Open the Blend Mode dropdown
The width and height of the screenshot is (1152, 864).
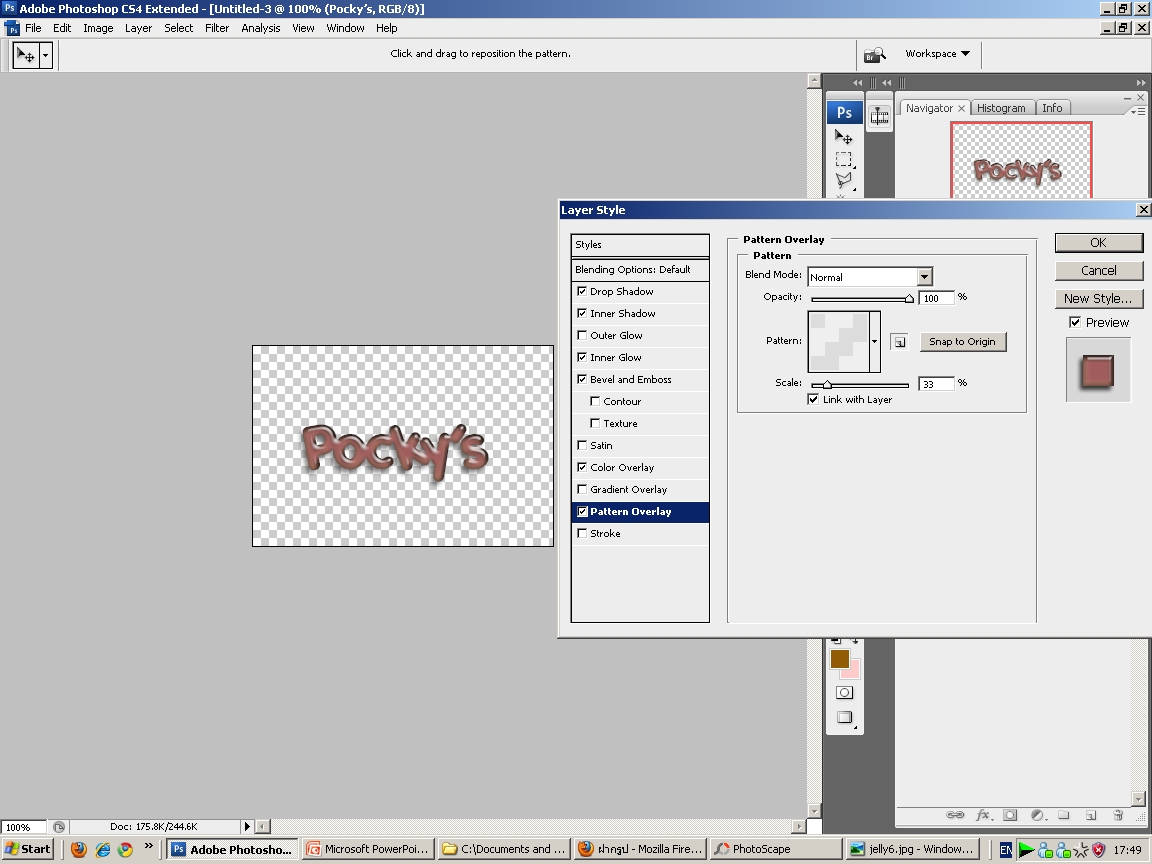924,277
